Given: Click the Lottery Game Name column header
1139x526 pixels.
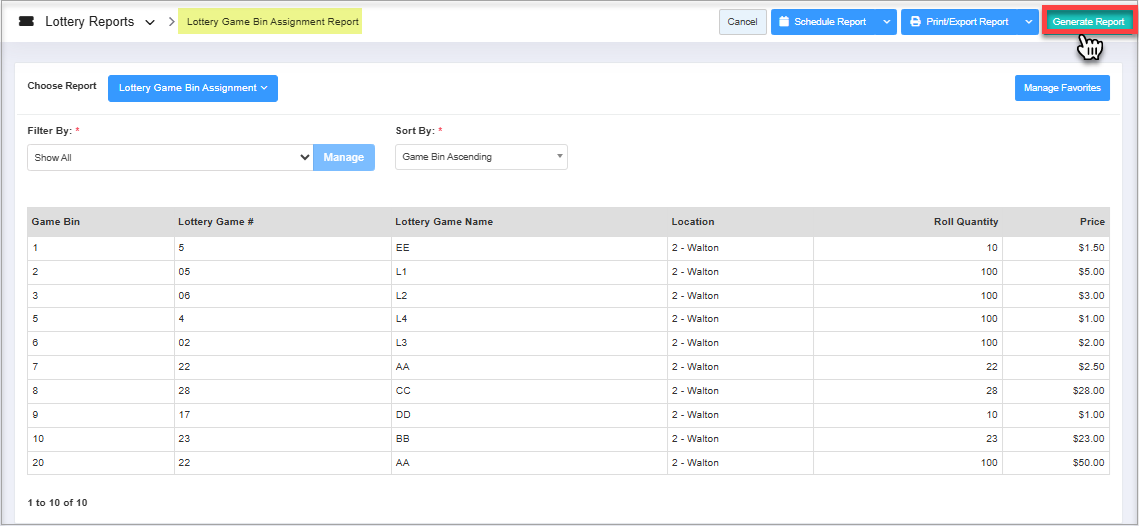Looking at the screenshot, I should tap(444, 222).
